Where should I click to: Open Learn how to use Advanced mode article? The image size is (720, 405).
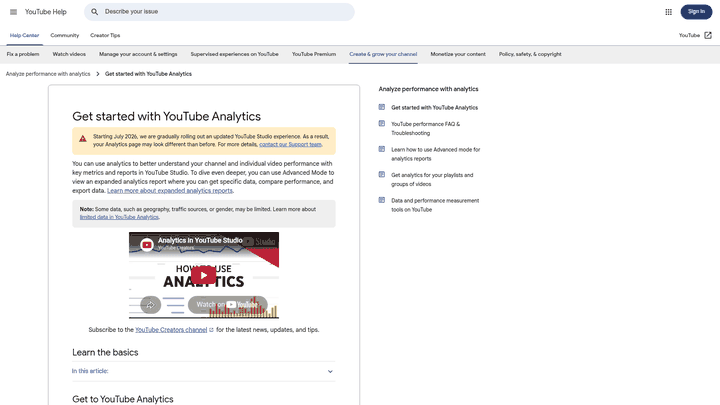click(435, 154)
